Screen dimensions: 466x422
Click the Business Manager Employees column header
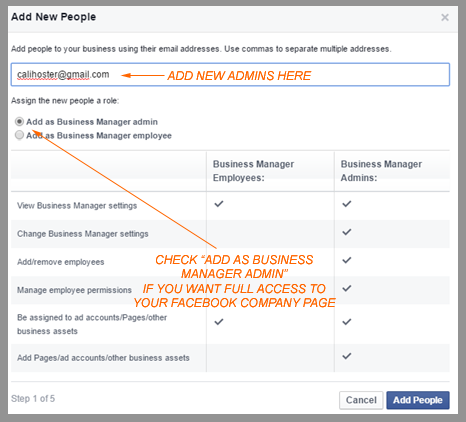[x=253, y=171]
